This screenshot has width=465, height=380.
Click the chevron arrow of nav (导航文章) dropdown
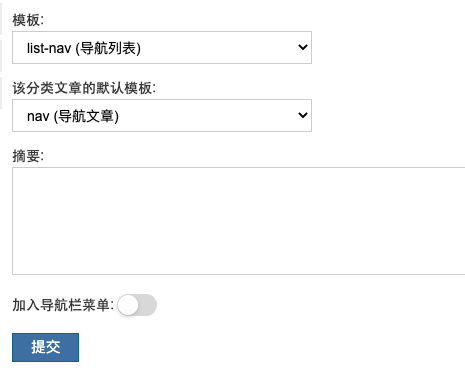coord(303,115)
